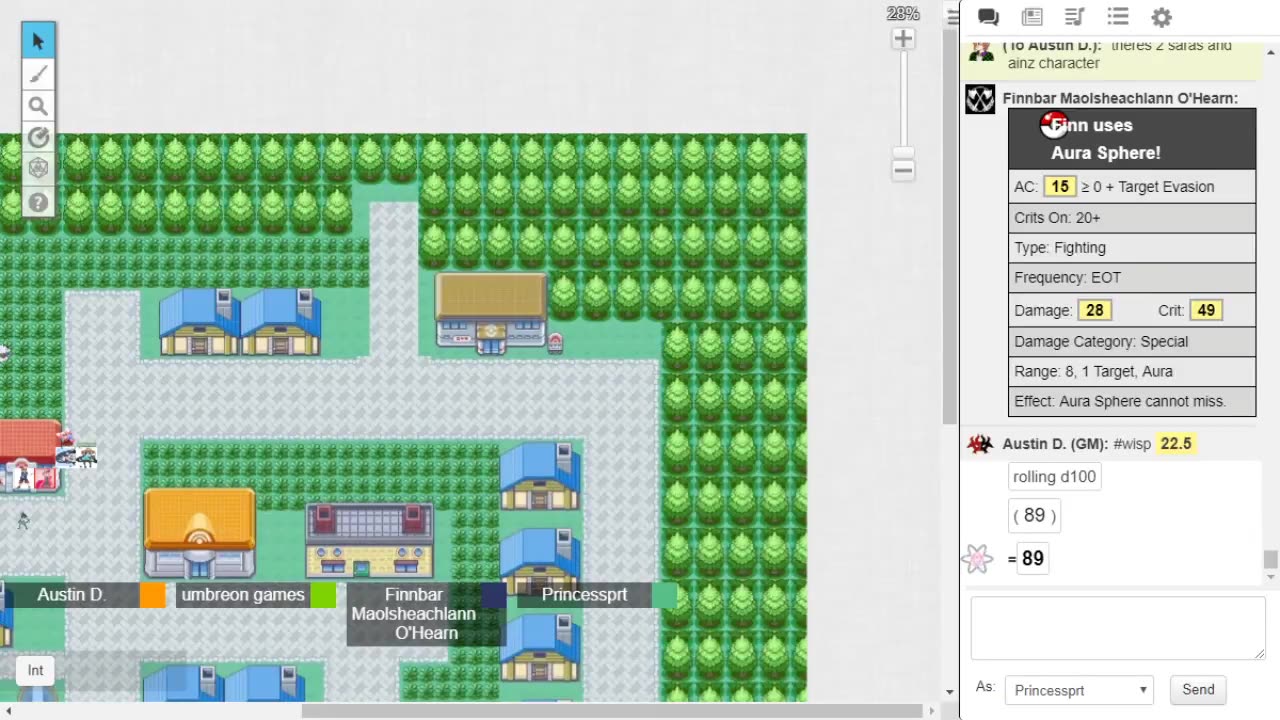Screen dimensions: 1280x720
Task: Click the Int macro button
Action: click(36, 671)
